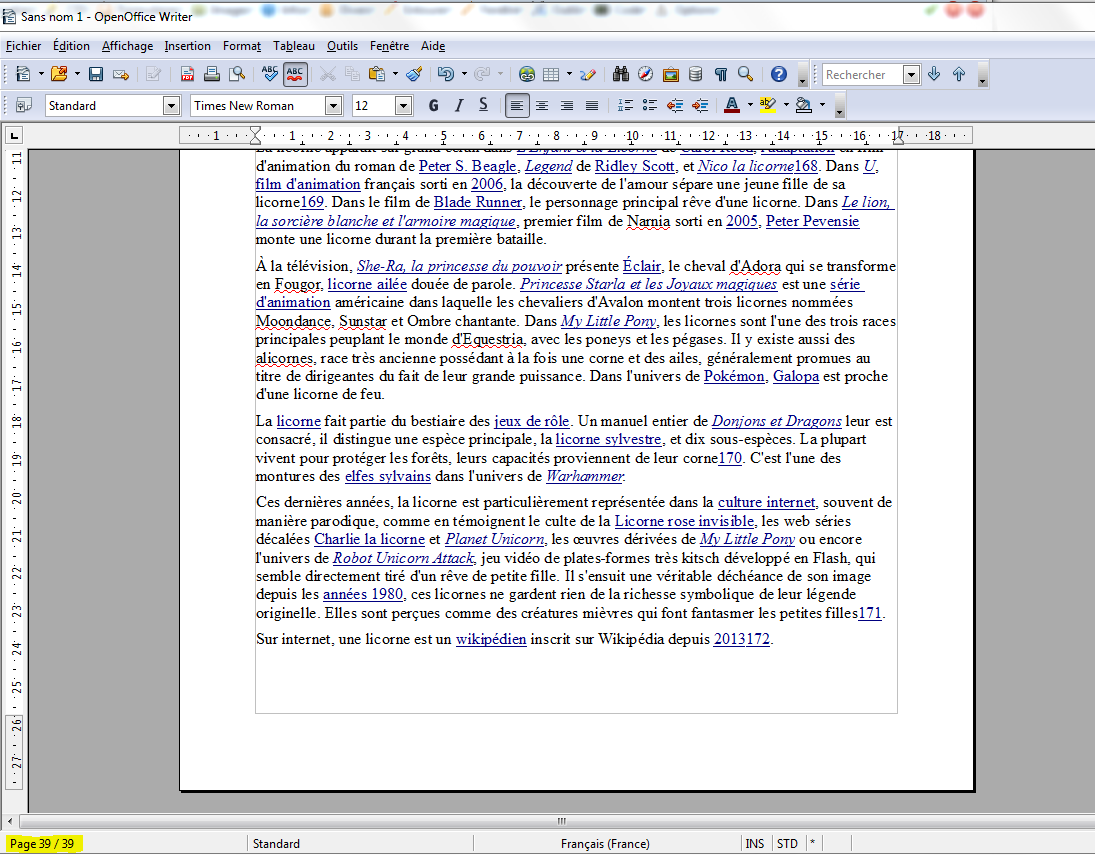Viewport: 1095px width, 855px height.
Task: Open the Gallery picture icon
Action: pyautogui.click(x=670, y=74)
